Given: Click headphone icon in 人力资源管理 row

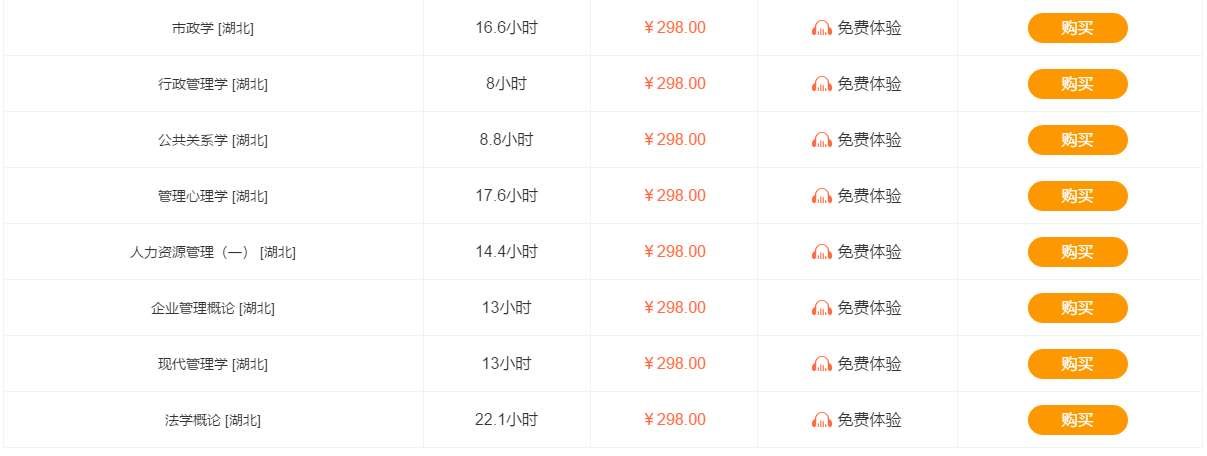Looking at the screenshot, I should 822,252.
